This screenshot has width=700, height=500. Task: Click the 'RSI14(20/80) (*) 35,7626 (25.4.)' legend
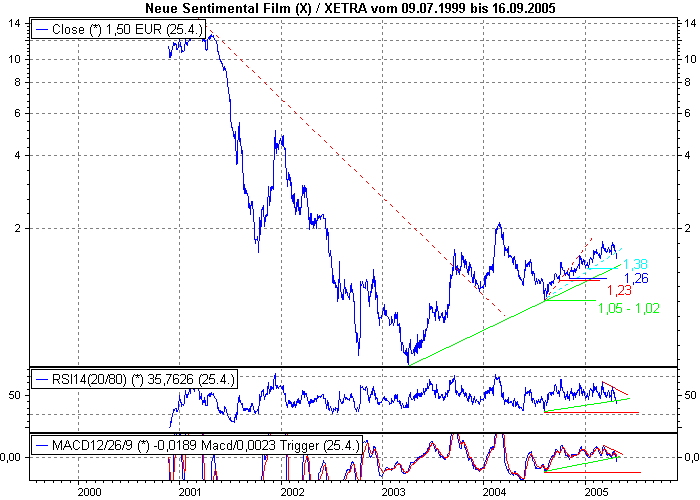134,379
